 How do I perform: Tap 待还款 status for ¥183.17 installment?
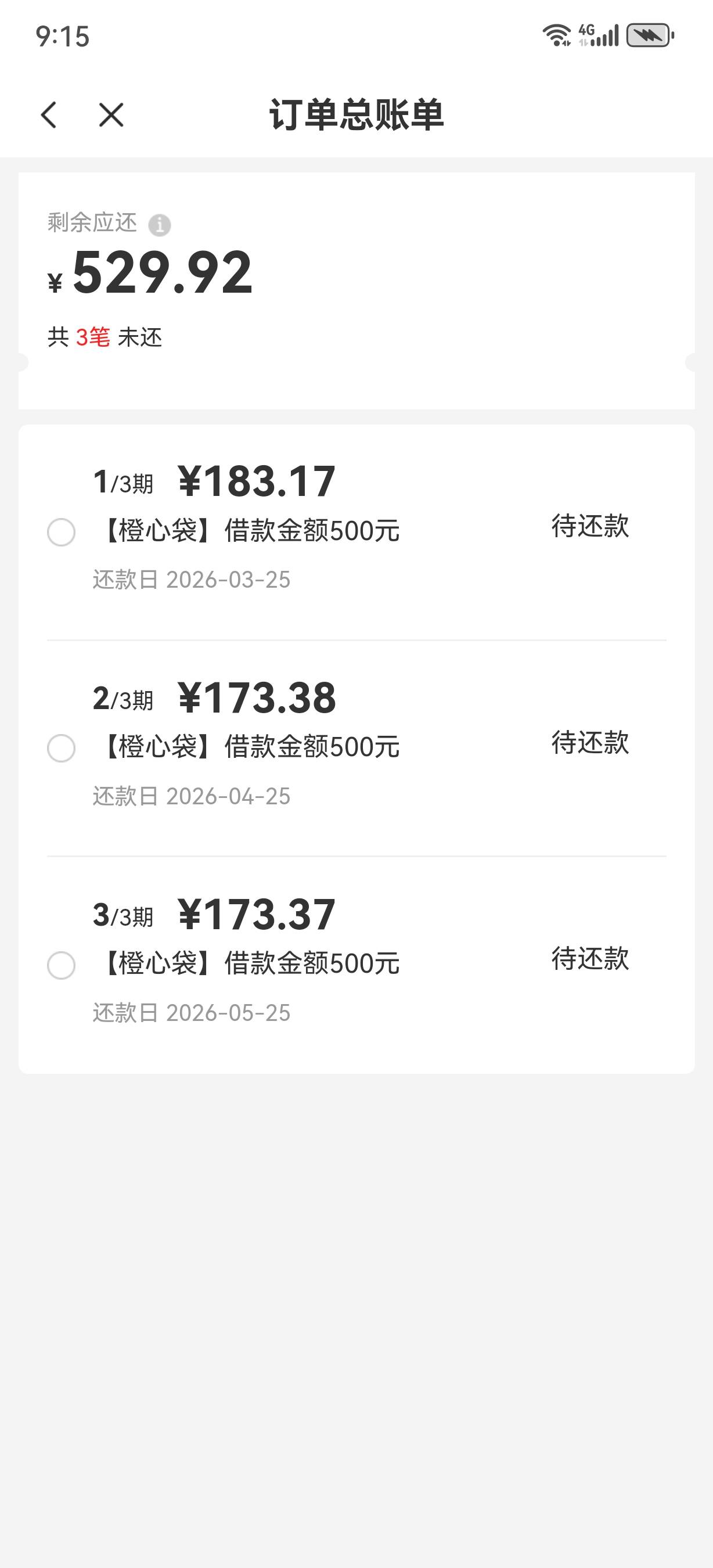(589, 526)
